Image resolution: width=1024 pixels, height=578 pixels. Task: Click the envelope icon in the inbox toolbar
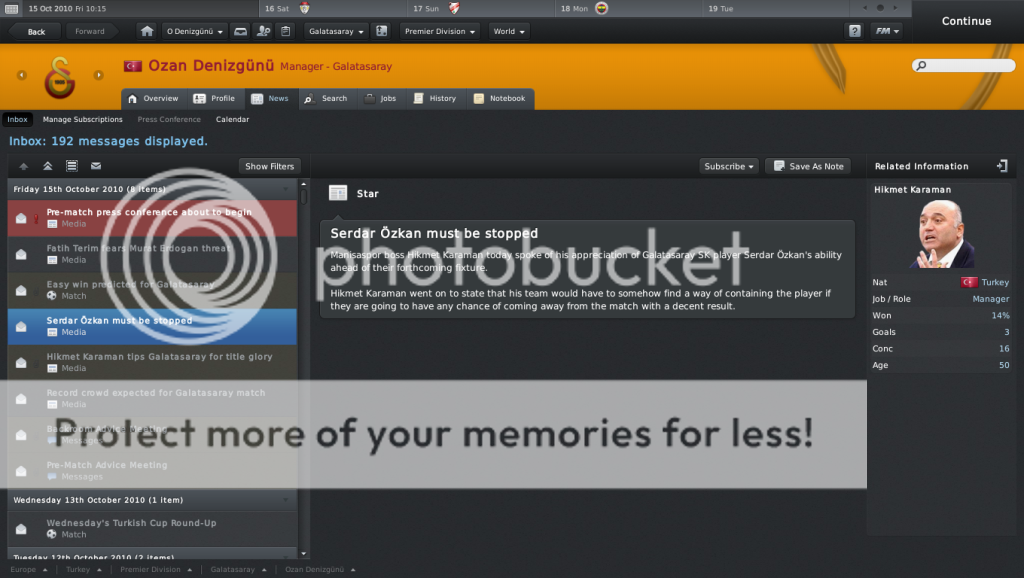[96, 166]
